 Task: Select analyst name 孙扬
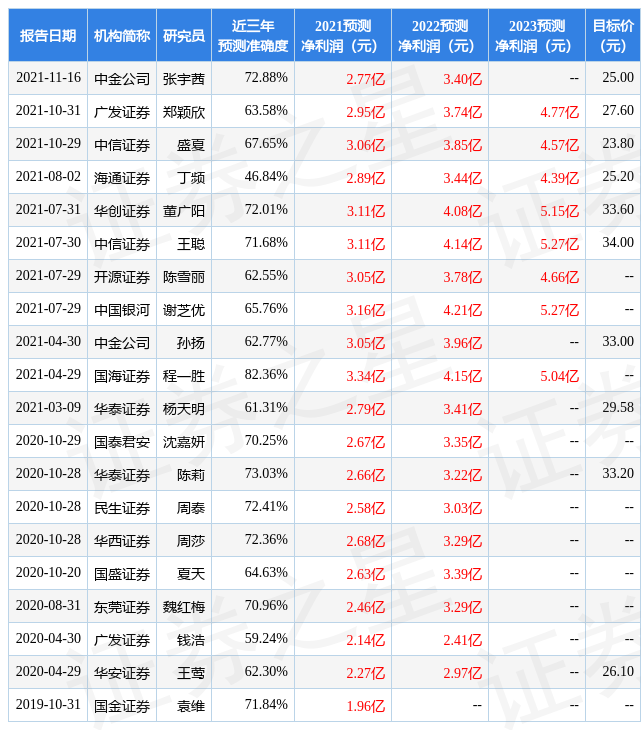click(x=191, y=343)
